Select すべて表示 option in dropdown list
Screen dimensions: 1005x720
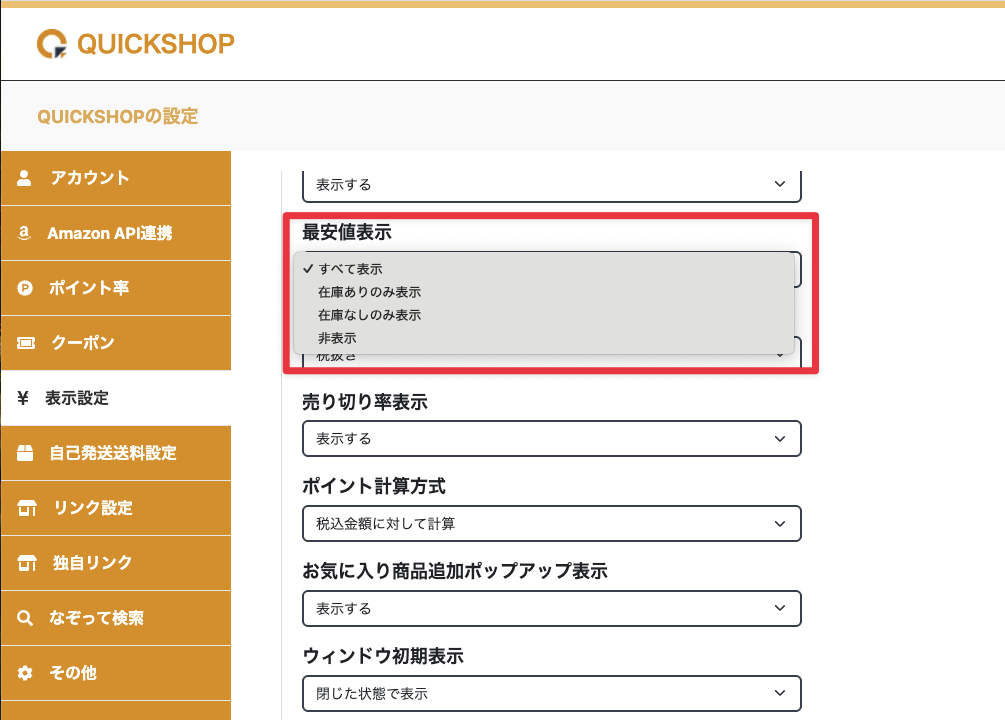[350, 269]
